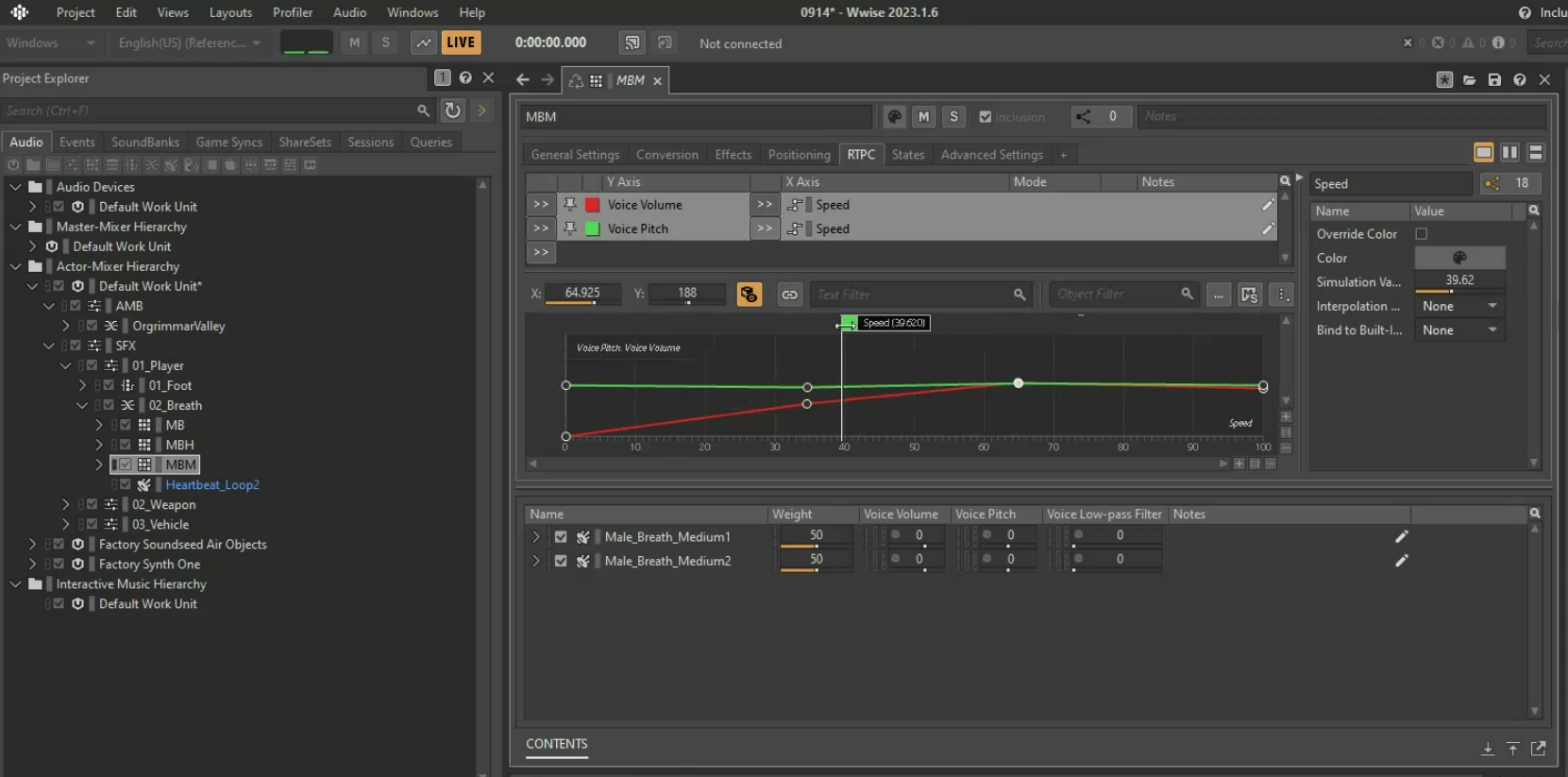The height and width of the screenshot is (777, 1568).
Task: Toggle the global M mute button in toolbar
Action: 355,42
